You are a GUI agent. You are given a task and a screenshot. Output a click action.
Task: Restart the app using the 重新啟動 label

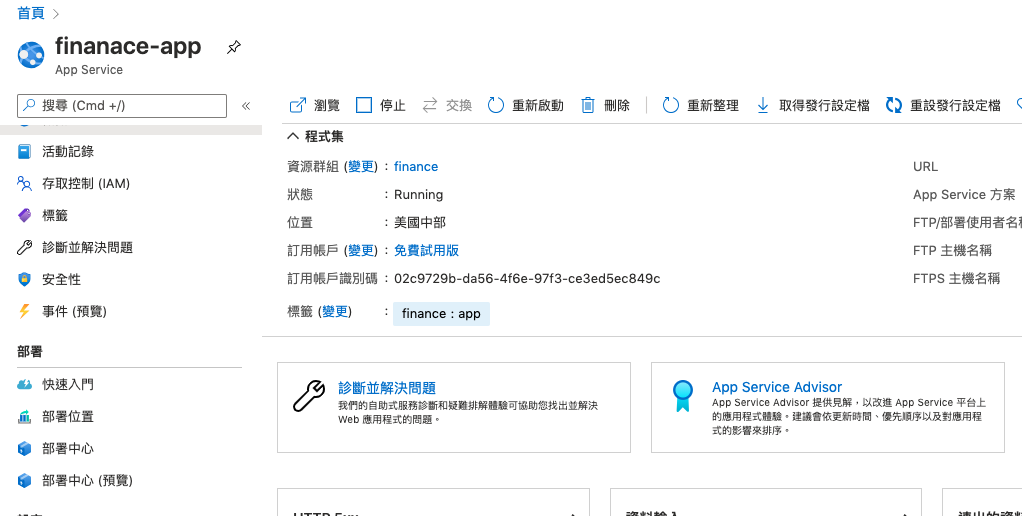point(538,106)
